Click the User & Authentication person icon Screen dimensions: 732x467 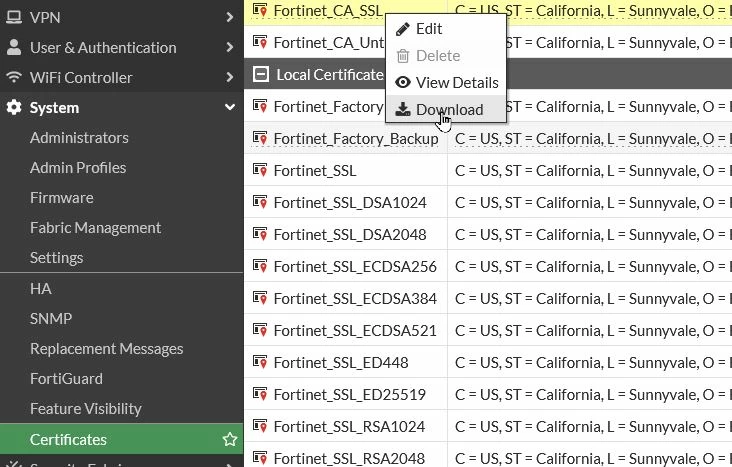14,47
